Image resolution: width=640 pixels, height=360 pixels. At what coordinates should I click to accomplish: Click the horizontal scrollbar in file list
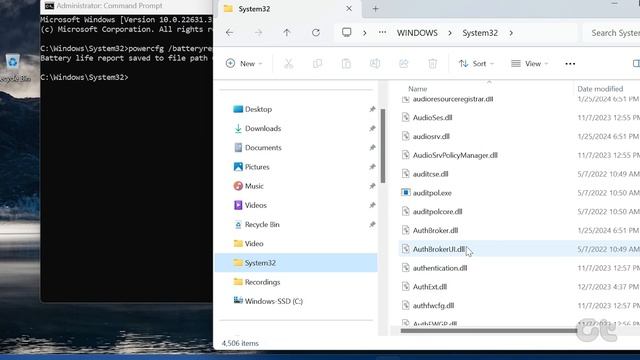489,331
